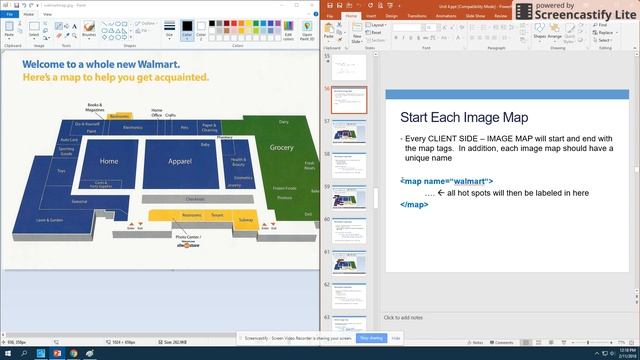Expand the Layout dropdown in PowerPoint
Image resolution: width=640 pixels, height=360 pixels.
point(376,25)
